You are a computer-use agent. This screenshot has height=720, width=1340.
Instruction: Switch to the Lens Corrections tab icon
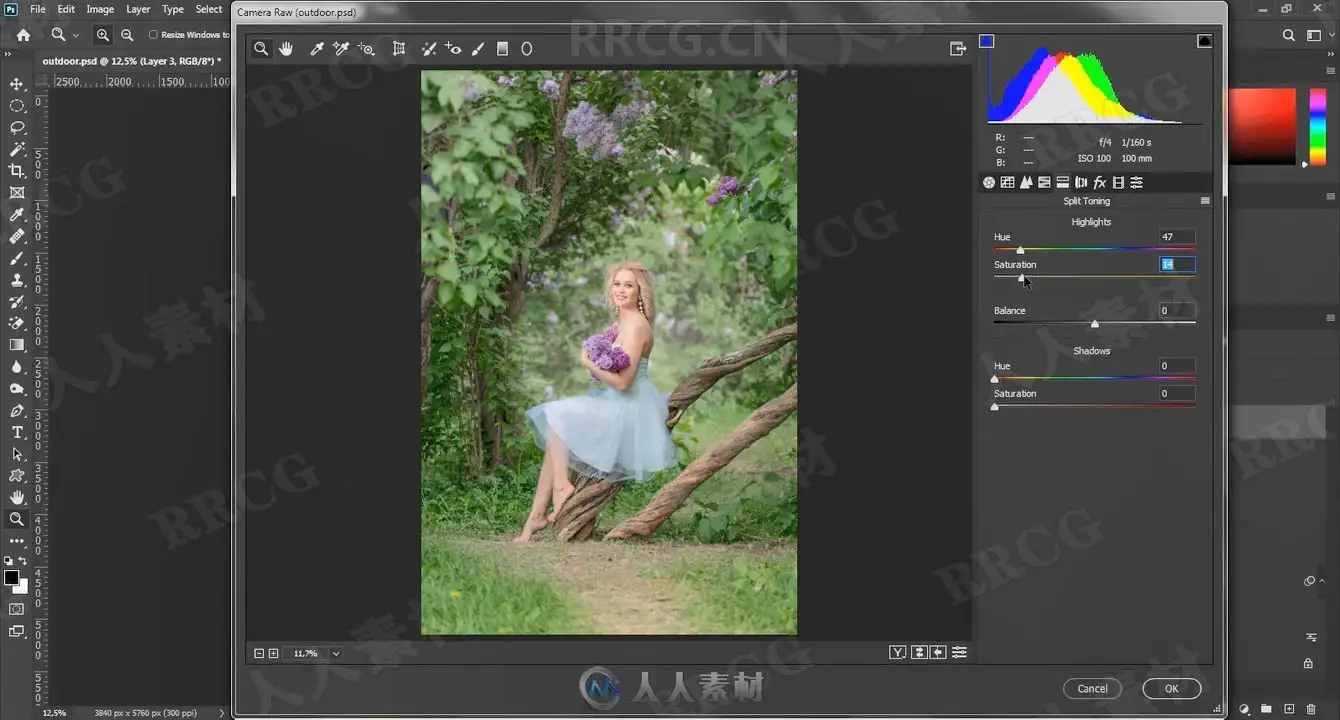coord(1081,182)
